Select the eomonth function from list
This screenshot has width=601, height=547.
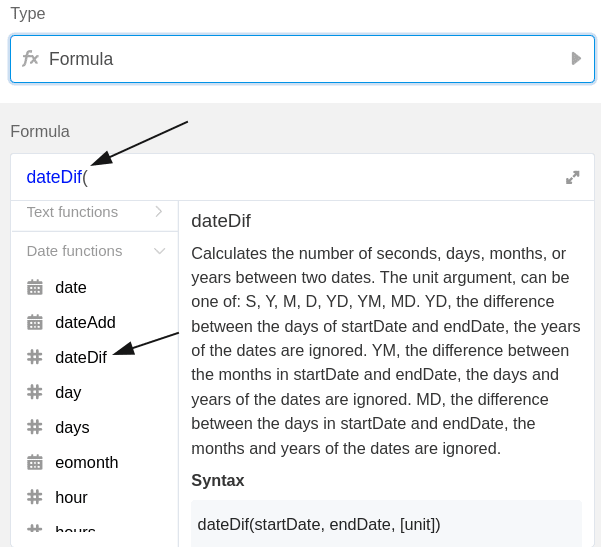coord(87,462)
